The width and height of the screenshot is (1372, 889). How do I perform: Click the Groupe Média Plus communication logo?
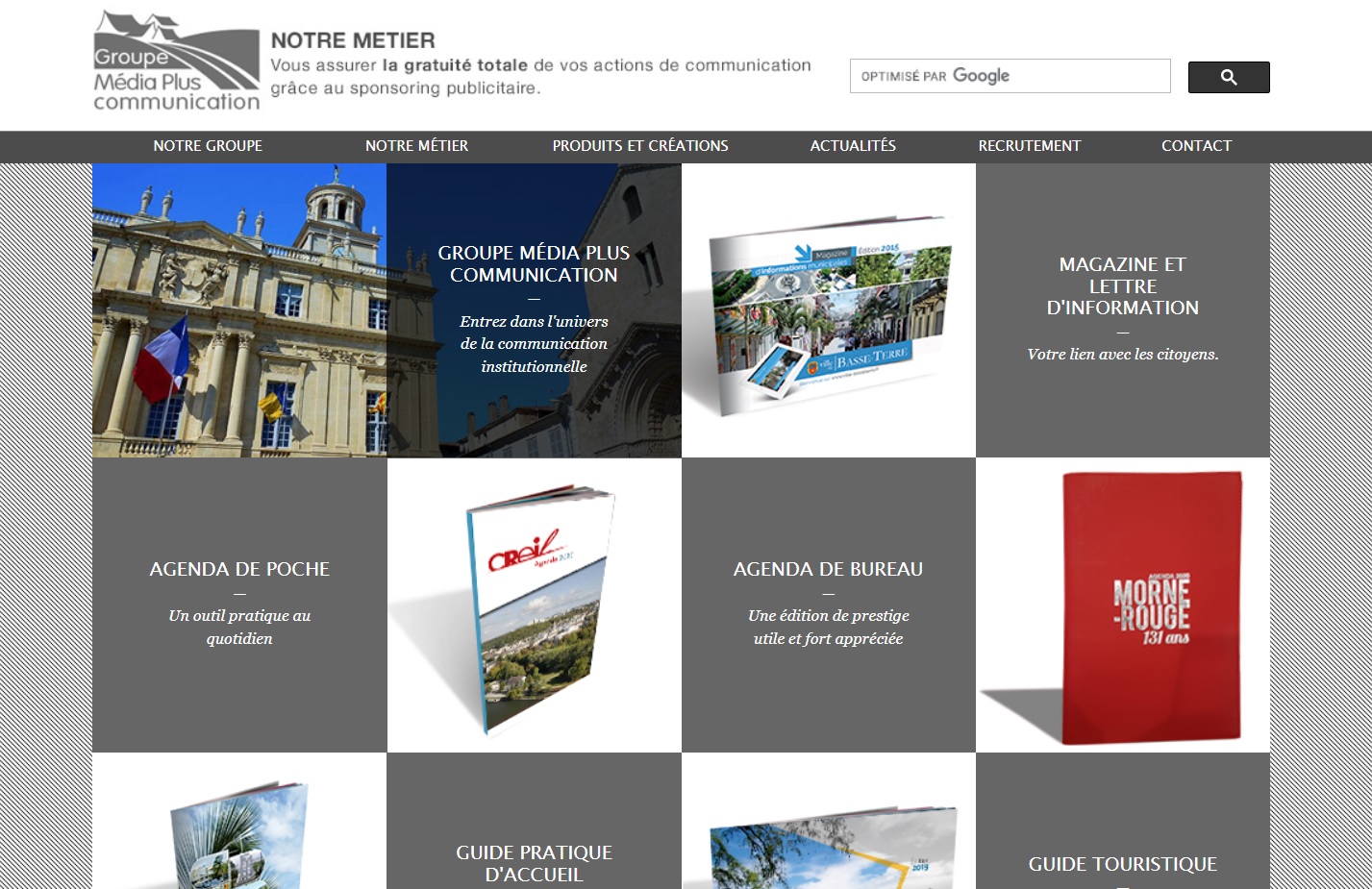click(177, 62)
